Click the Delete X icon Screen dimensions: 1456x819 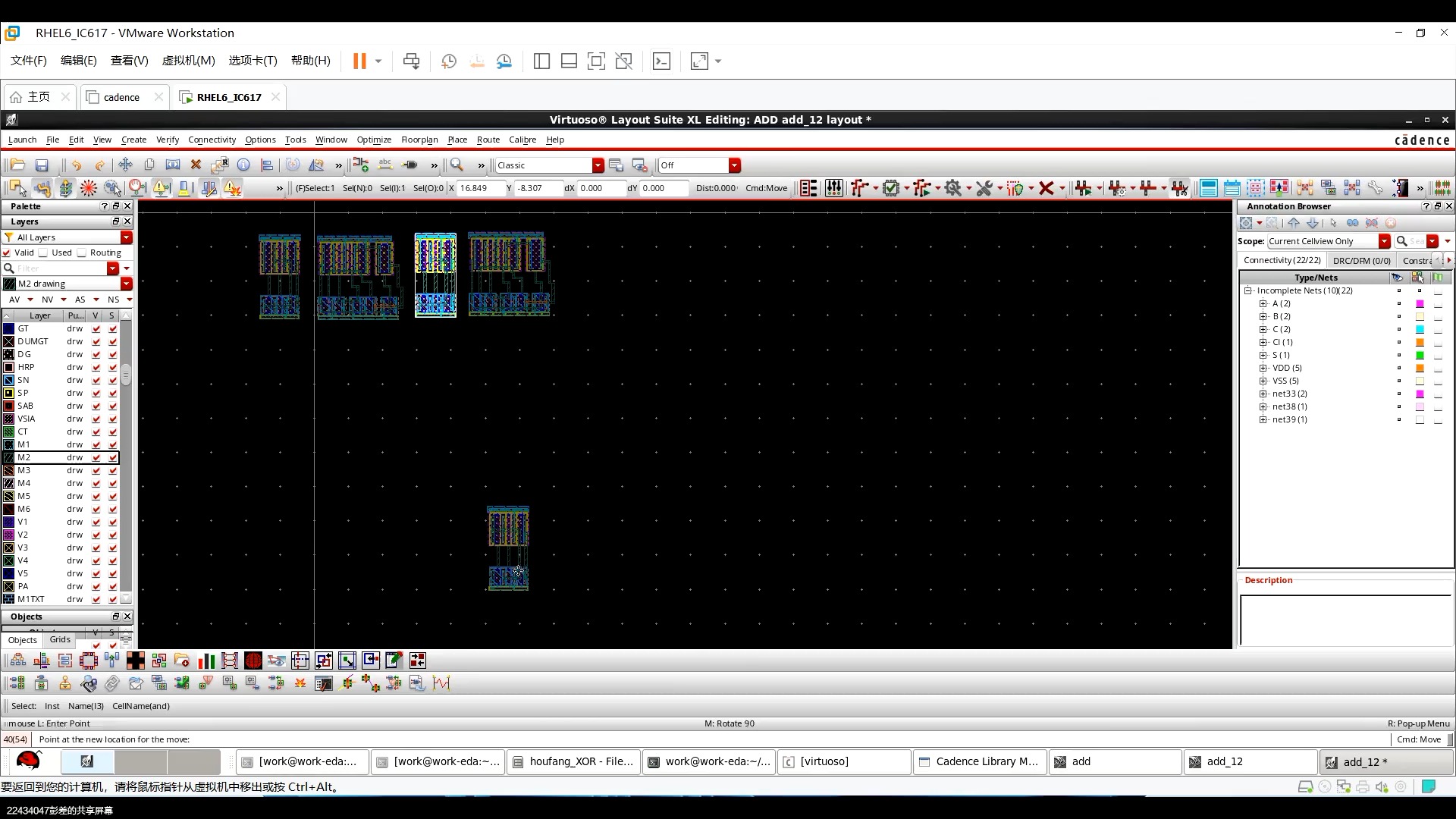pos(196,165)
